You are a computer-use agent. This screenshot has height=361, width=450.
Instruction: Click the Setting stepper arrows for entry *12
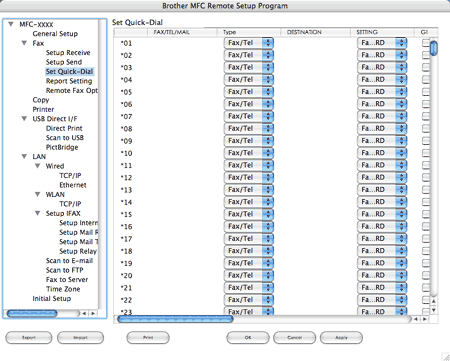[x=401, y=177]
